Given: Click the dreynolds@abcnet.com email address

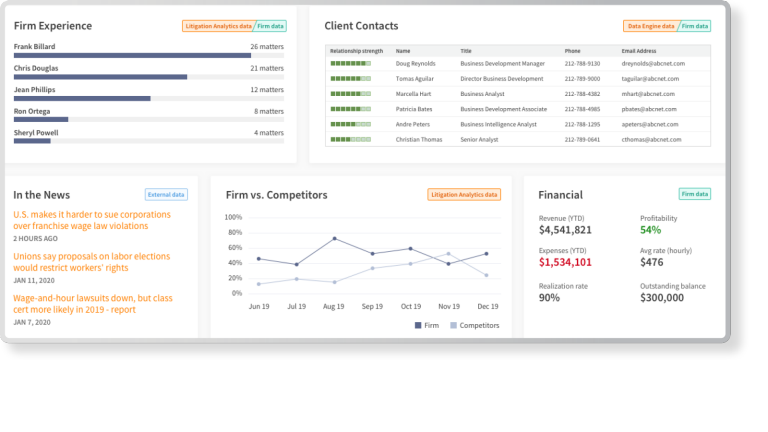Looking at the screenshot, I should 650,63.
